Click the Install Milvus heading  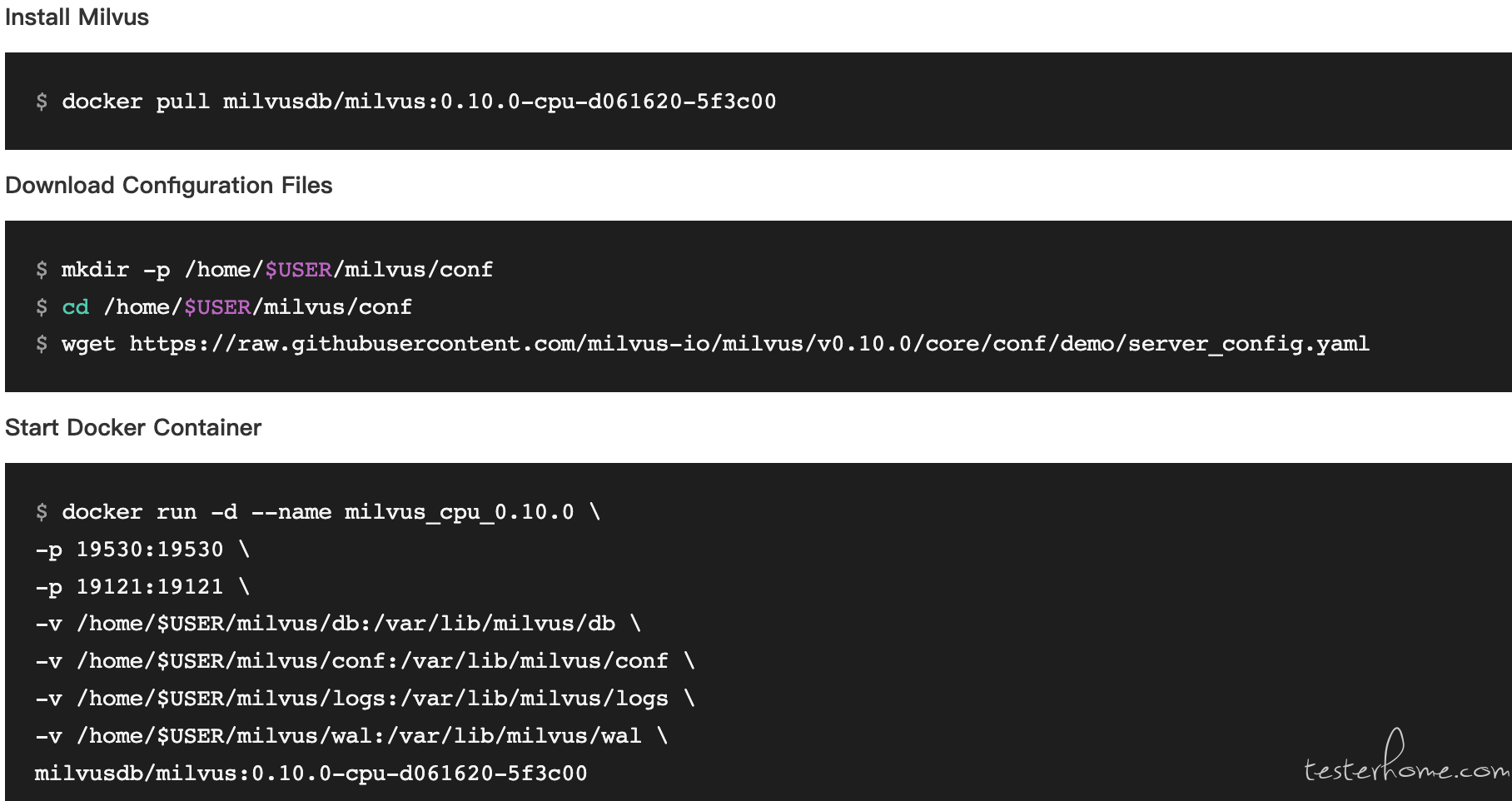pos(77,17)
